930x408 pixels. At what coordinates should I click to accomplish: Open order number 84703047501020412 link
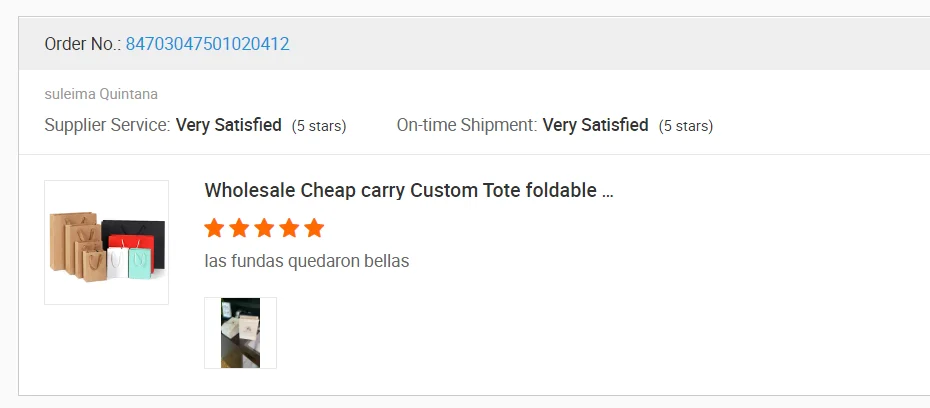(207, 44)
